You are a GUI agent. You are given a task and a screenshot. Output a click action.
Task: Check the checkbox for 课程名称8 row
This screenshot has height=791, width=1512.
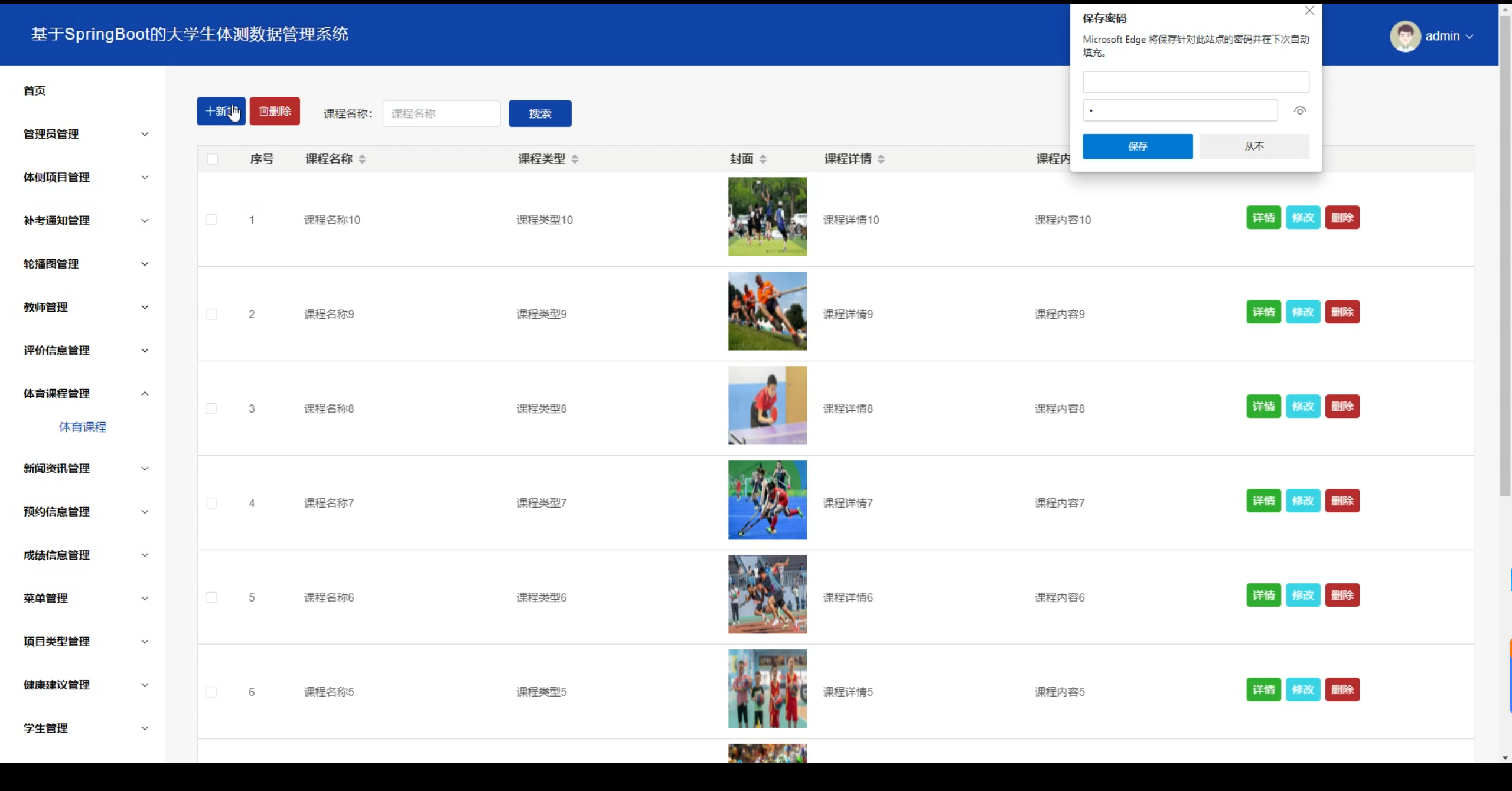211,408
